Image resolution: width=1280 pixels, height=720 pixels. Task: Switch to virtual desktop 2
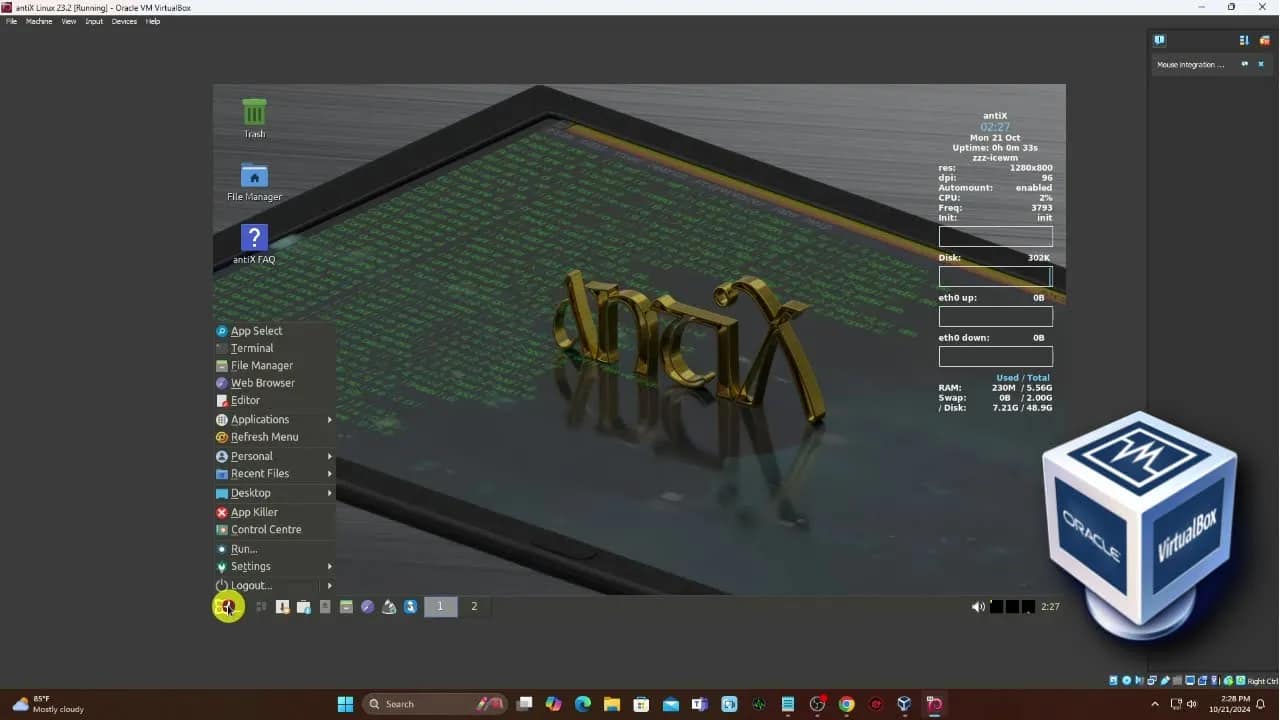(474, 606)
